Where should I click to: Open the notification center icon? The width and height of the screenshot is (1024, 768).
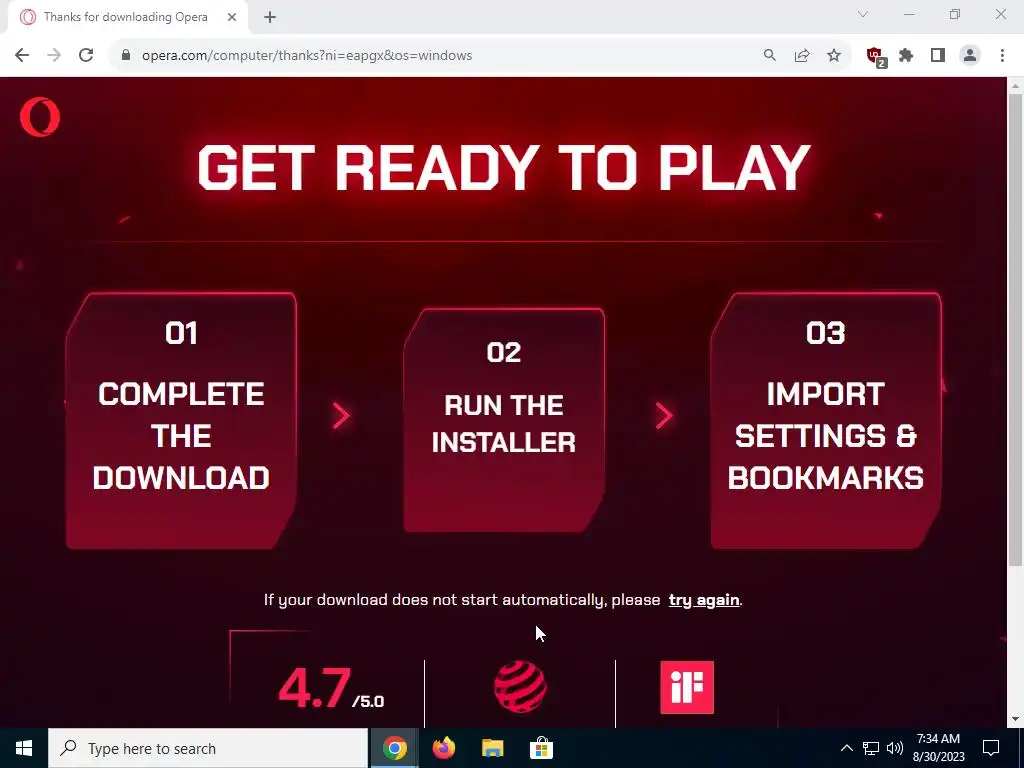[x=991, y=748]
